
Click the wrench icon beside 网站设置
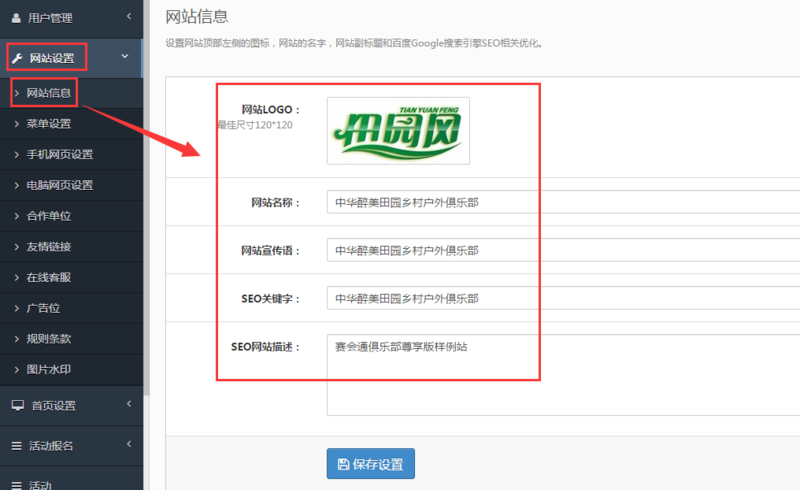click(17, 58)
